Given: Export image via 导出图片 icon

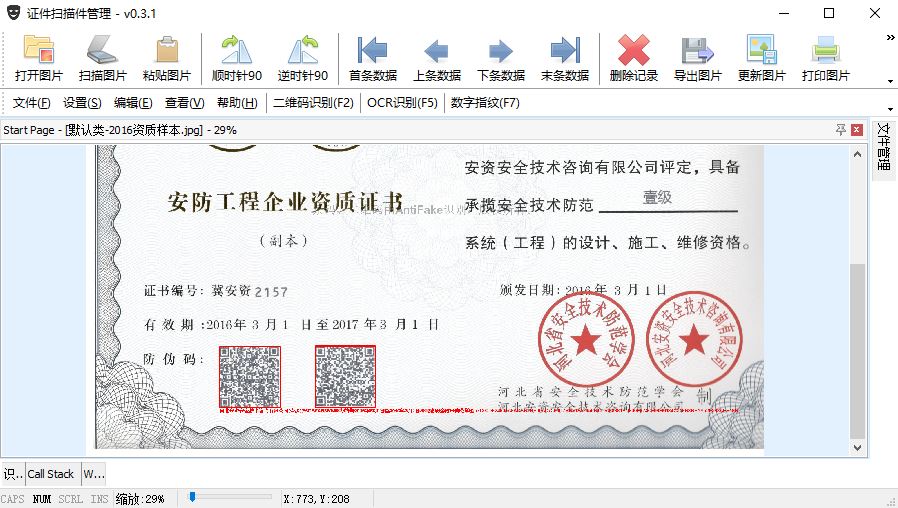Looking at the screenshot, I should coord(698,58).
